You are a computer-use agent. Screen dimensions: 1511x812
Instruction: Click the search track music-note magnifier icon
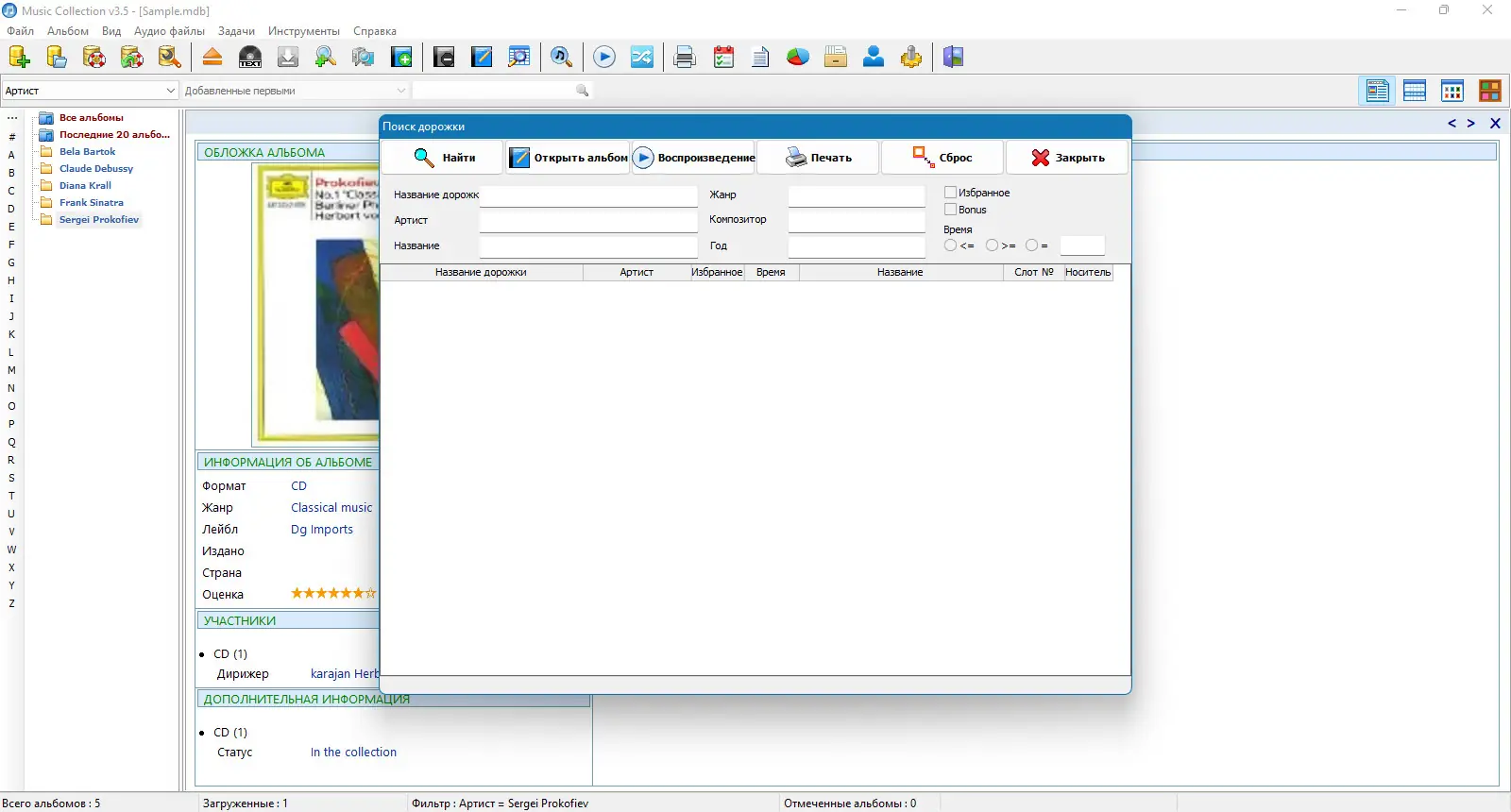click(x=562, y=58)
